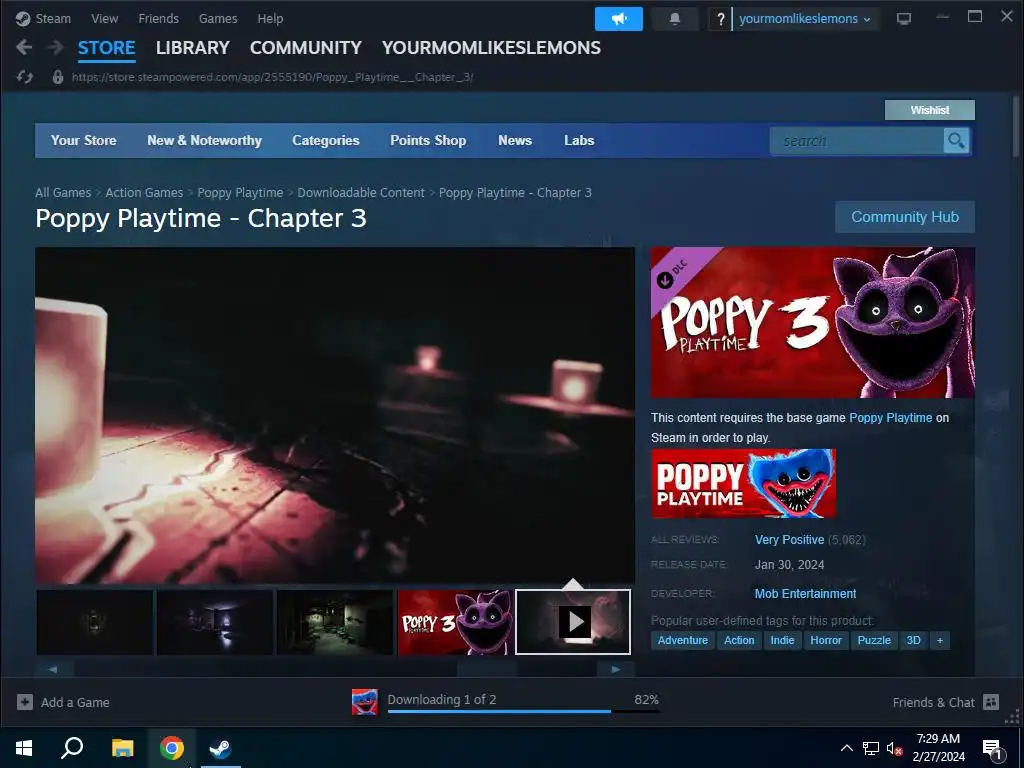
Task: Open the Very Positive reviews link
Action: [790, 540]
